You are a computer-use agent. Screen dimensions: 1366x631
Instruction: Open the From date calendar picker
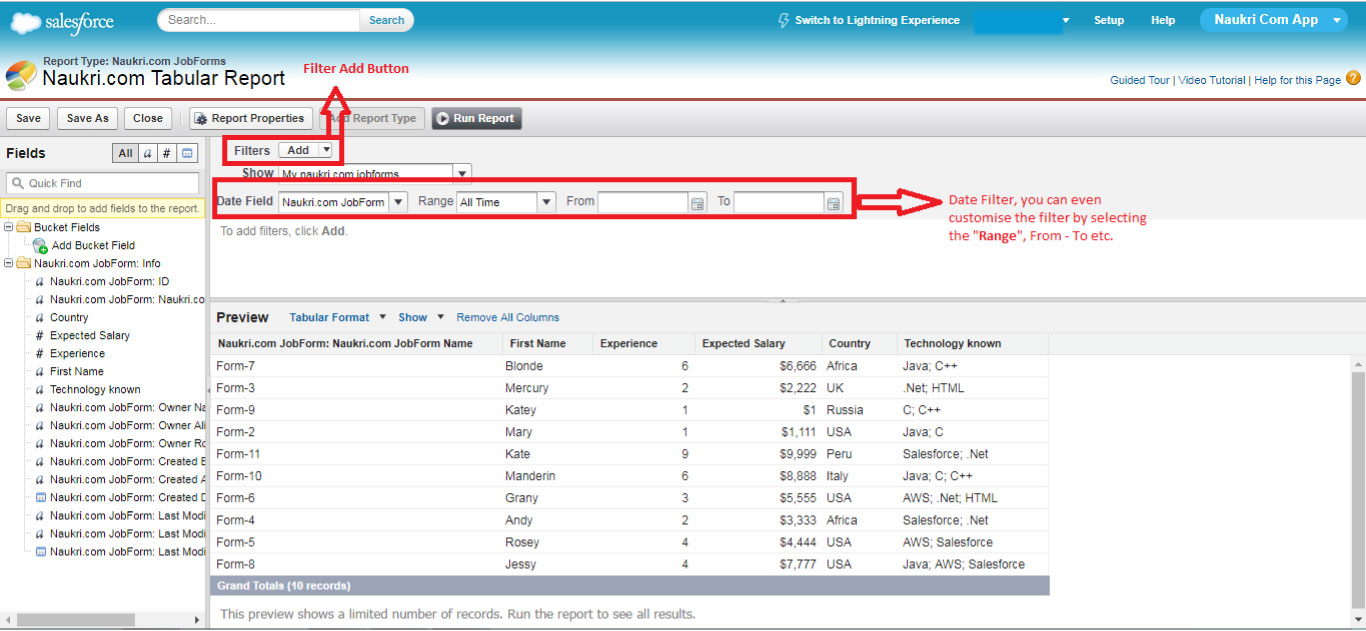697,201
